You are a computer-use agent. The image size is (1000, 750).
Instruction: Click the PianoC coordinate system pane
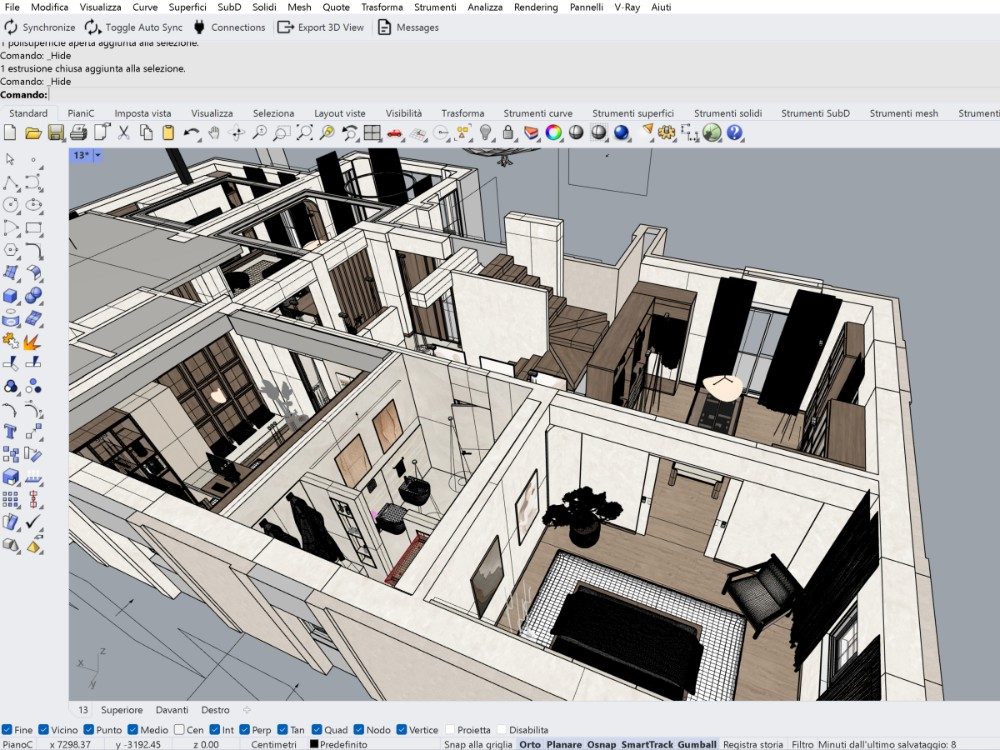pyautogui.click(x=18, y=744)
